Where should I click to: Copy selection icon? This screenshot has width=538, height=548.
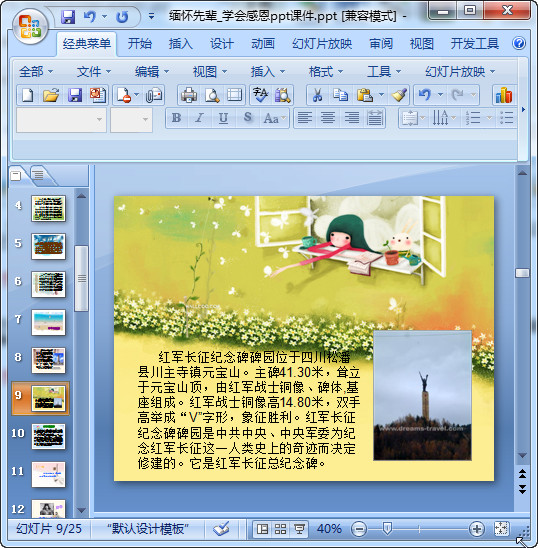340,95
